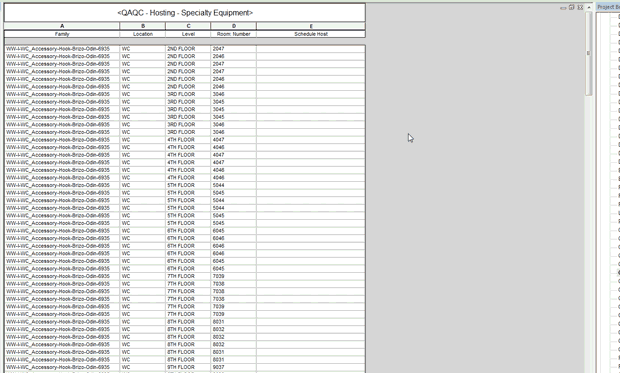The image size is (620, 373).
Task: Click the vertical scrollbar thumb of the schedule
Action: [589, 53]
